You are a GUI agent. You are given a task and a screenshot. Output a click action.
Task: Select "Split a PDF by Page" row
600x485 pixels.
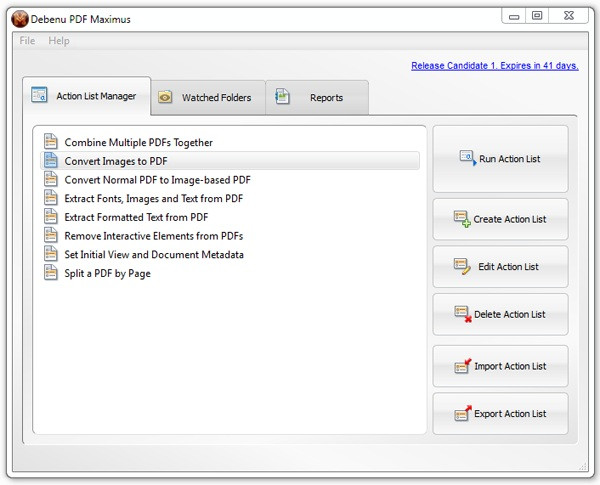pyautogui.click(x=230, y=273)
